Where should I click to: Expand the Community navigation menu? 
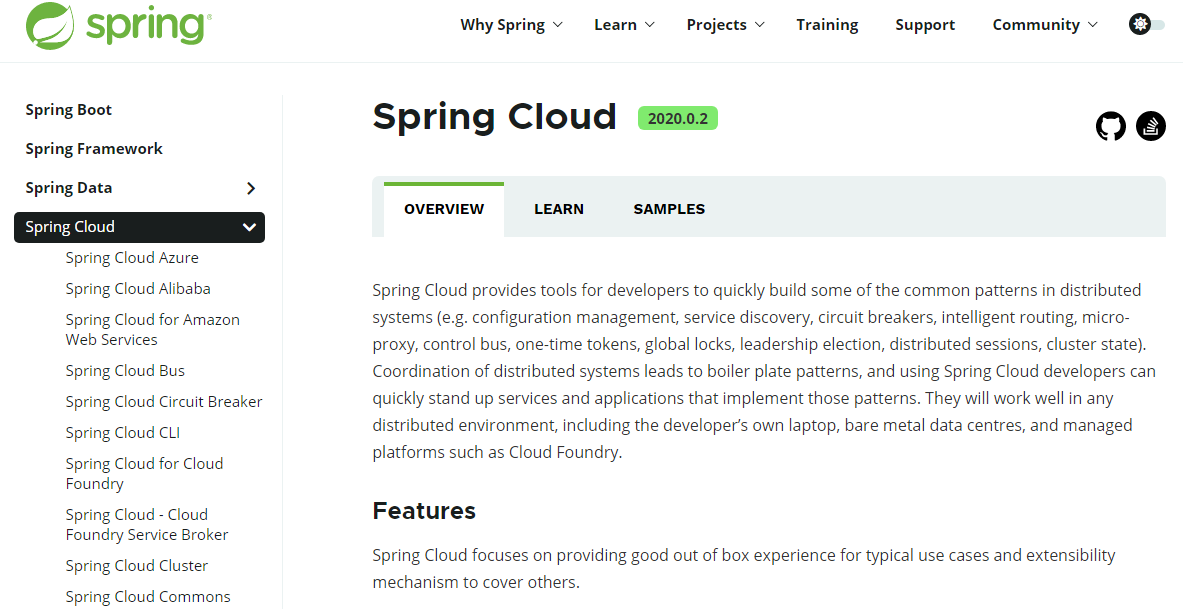coord(1044,25)
